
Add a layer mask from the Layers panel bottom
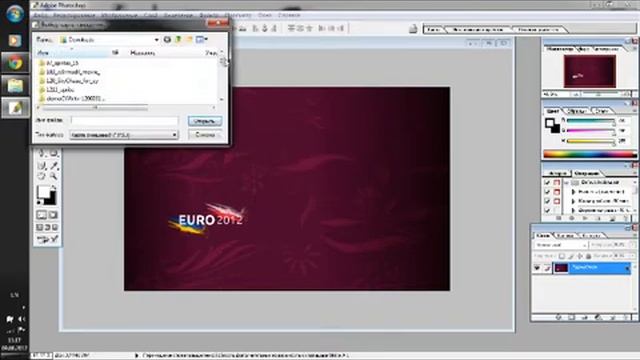tap(571, 317)
